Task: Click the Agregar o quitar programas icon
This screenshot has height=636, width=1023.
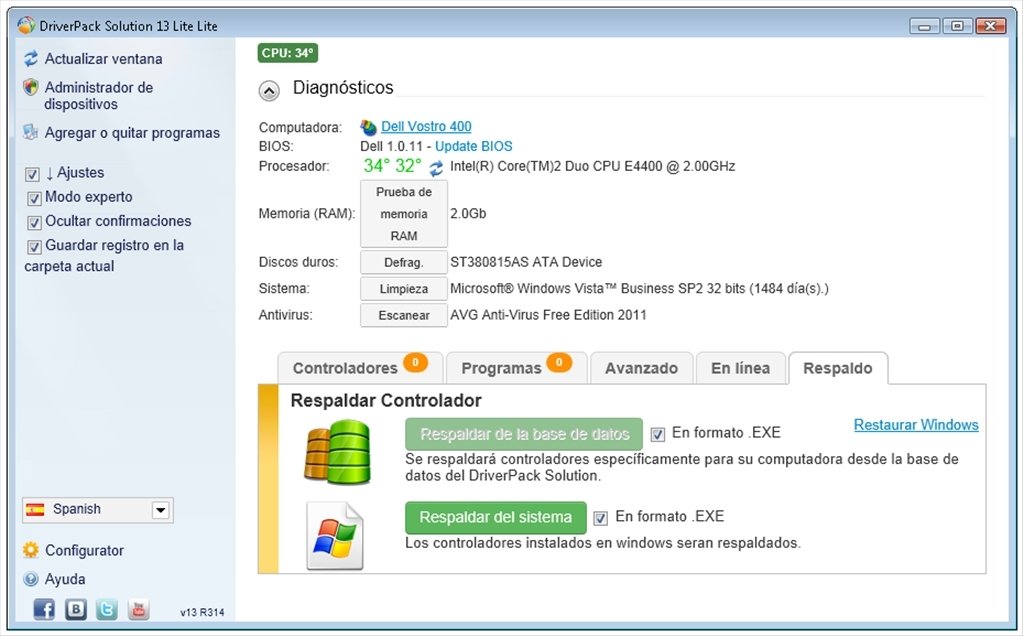Action: [x=31, y=132]
